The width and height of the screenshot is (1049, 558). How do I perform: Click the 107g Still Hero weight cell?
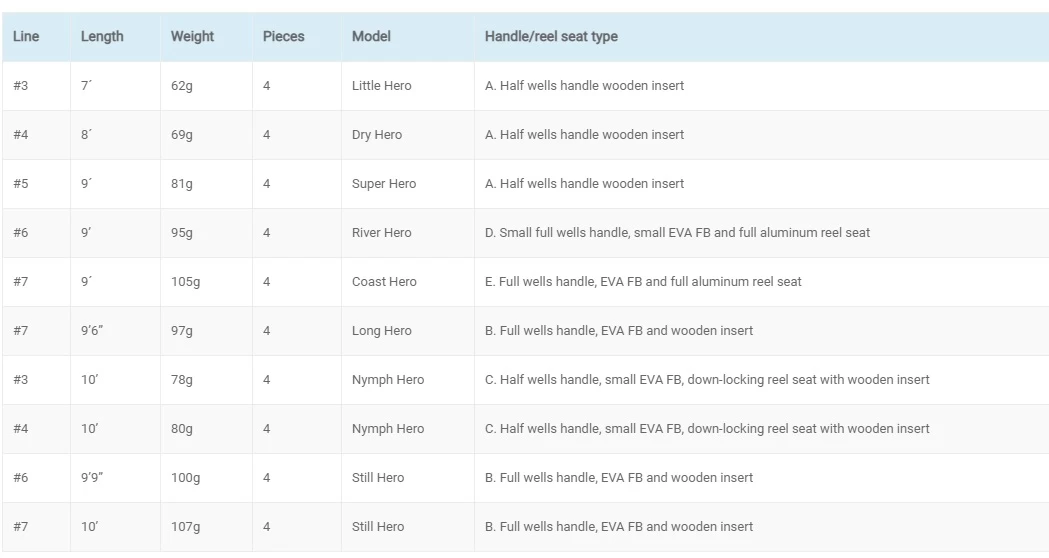(x=185, y=527)
